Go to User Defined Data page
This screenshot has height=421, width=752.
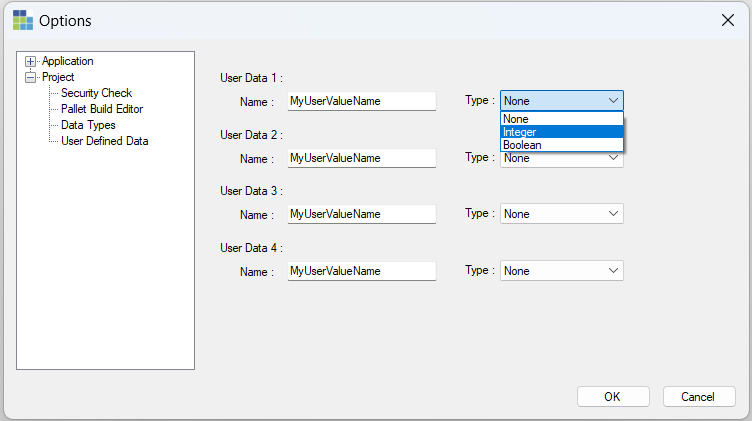[104, 141]
